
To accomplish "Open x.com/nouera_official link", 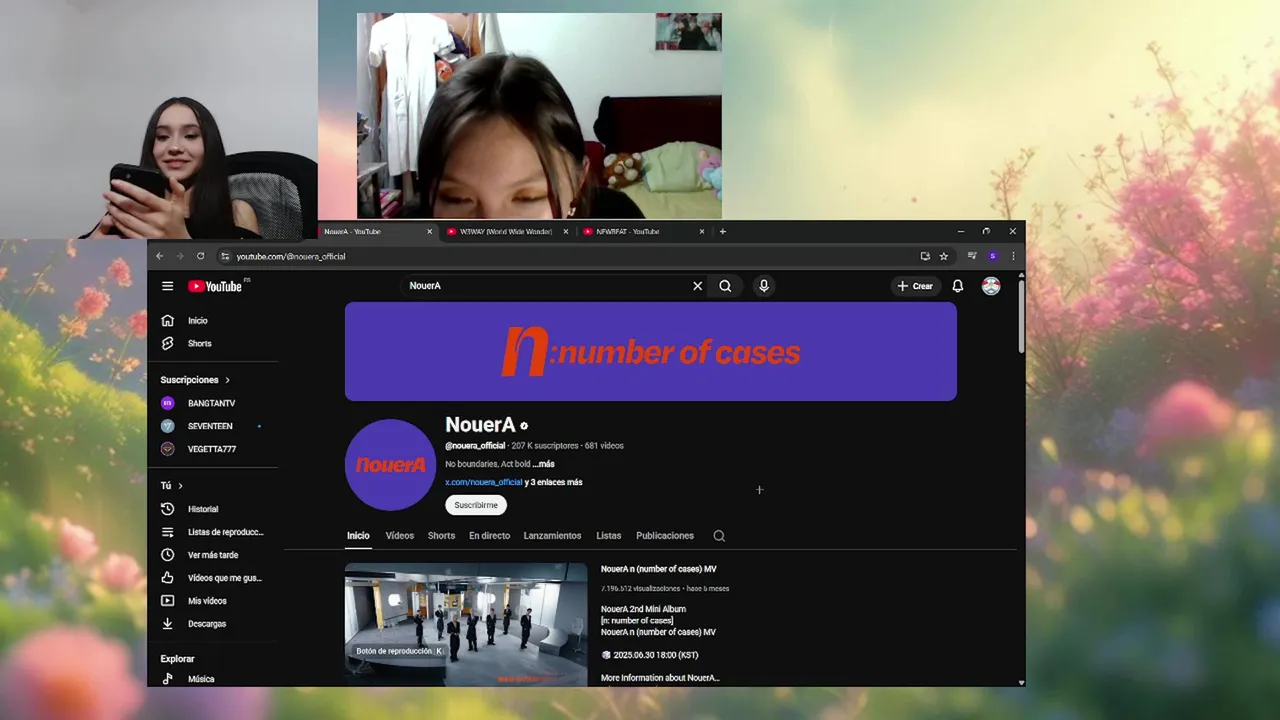I will (x=484, y=482).
